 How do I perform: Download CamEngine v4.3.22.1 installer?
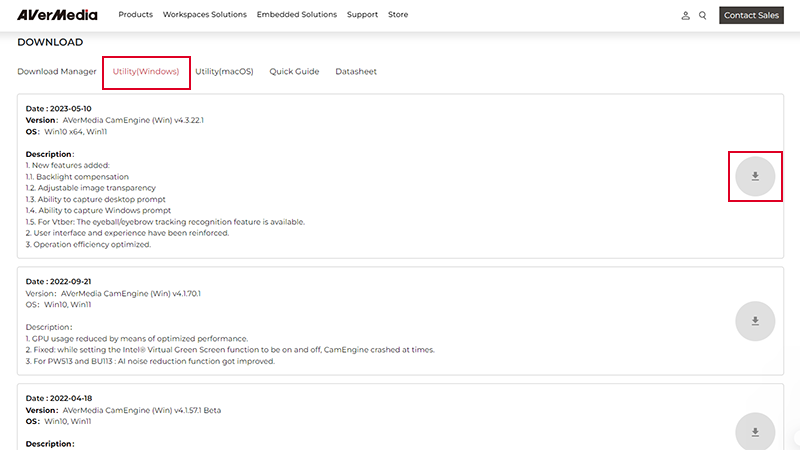pos(755,177)
